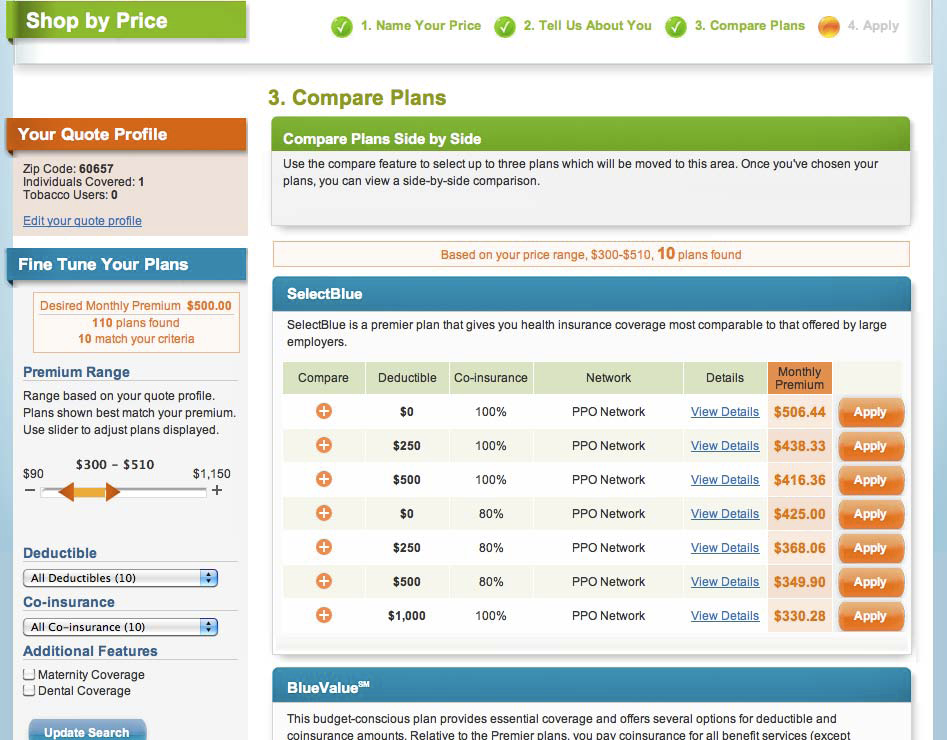The width and height of the screenshot is (947, 740).
Task: Enable Maternity Coverage checkbox
Action: 28,674
